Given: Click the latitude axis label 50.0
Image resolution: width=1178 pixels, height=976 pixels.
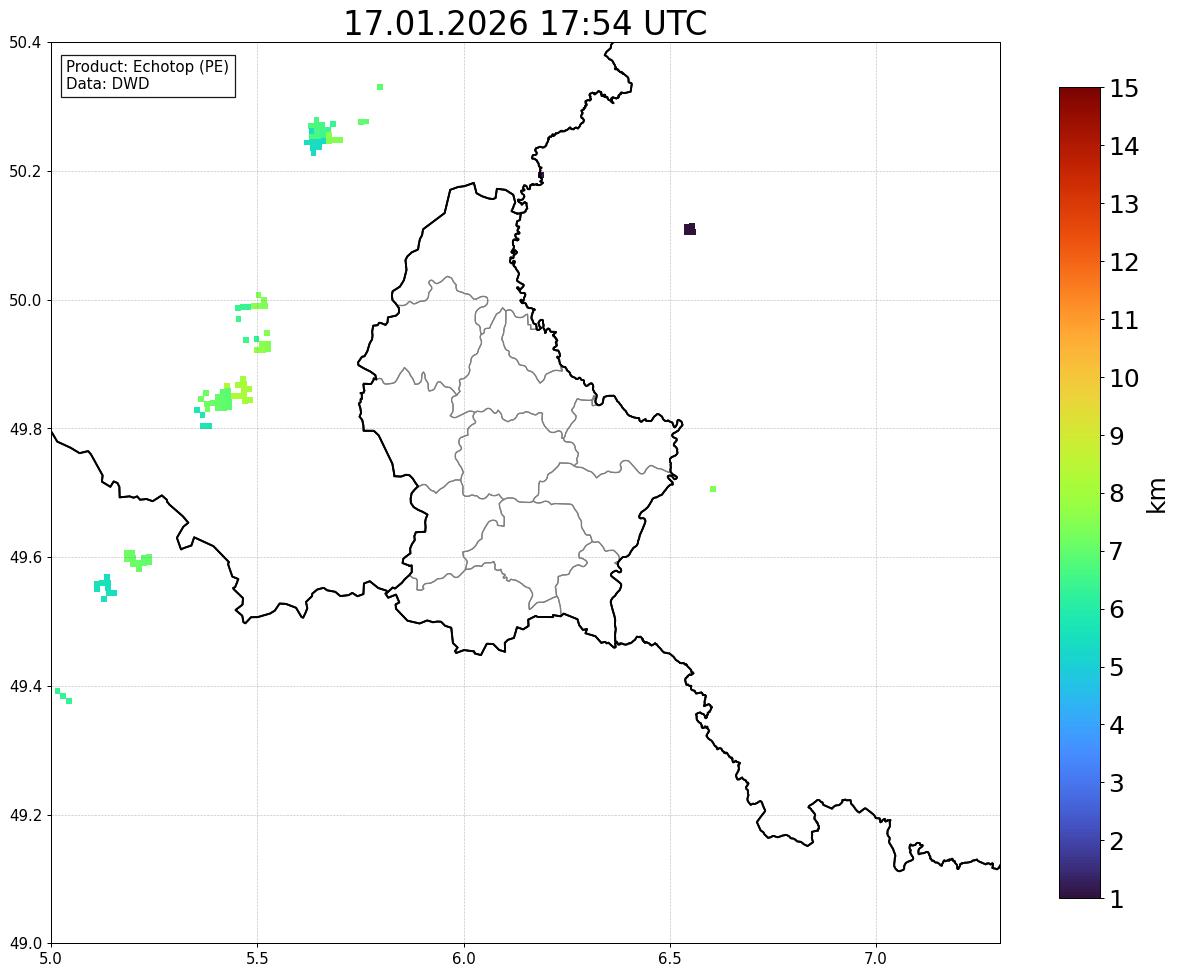Looking at the screenshot, I should tap(25, 301).
